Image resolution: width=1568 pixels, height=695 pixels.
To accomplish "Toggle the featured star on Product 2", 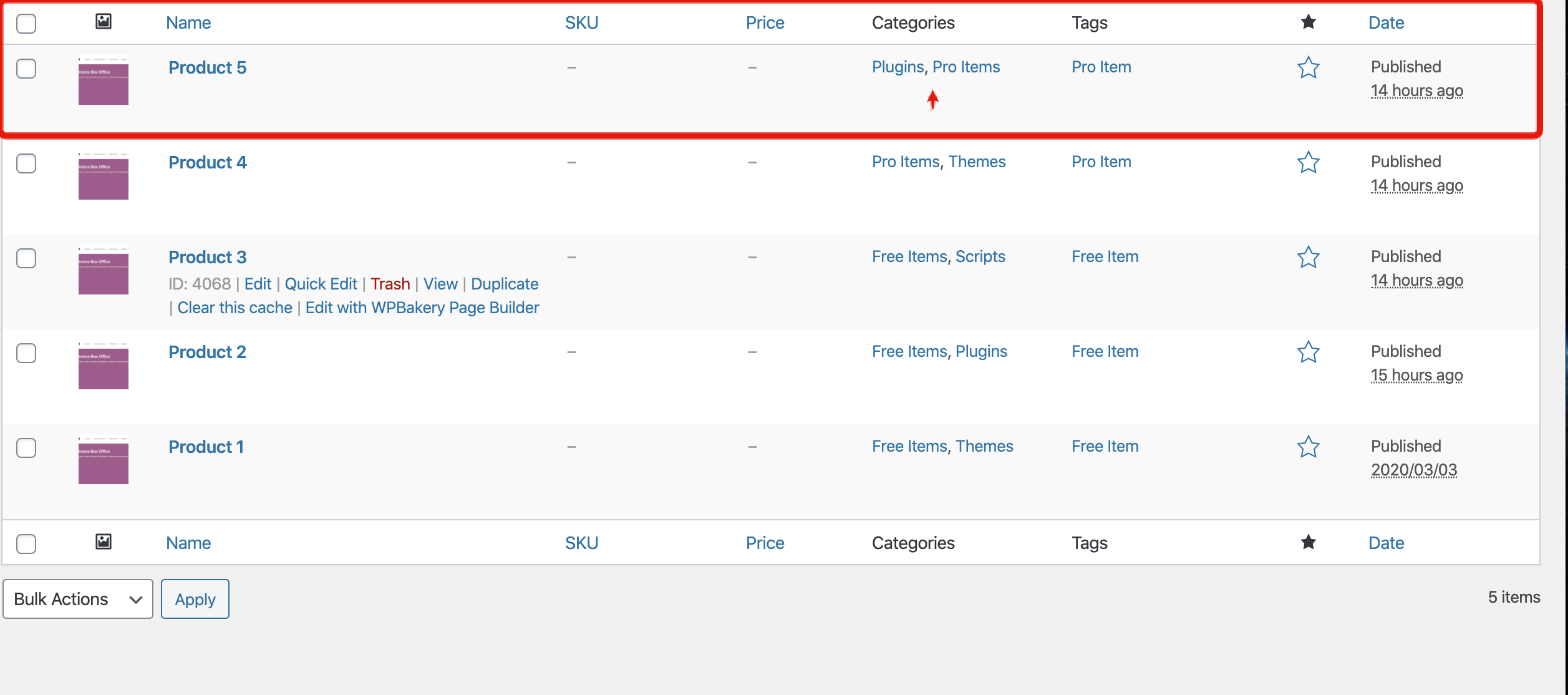I will [1308, 352].
